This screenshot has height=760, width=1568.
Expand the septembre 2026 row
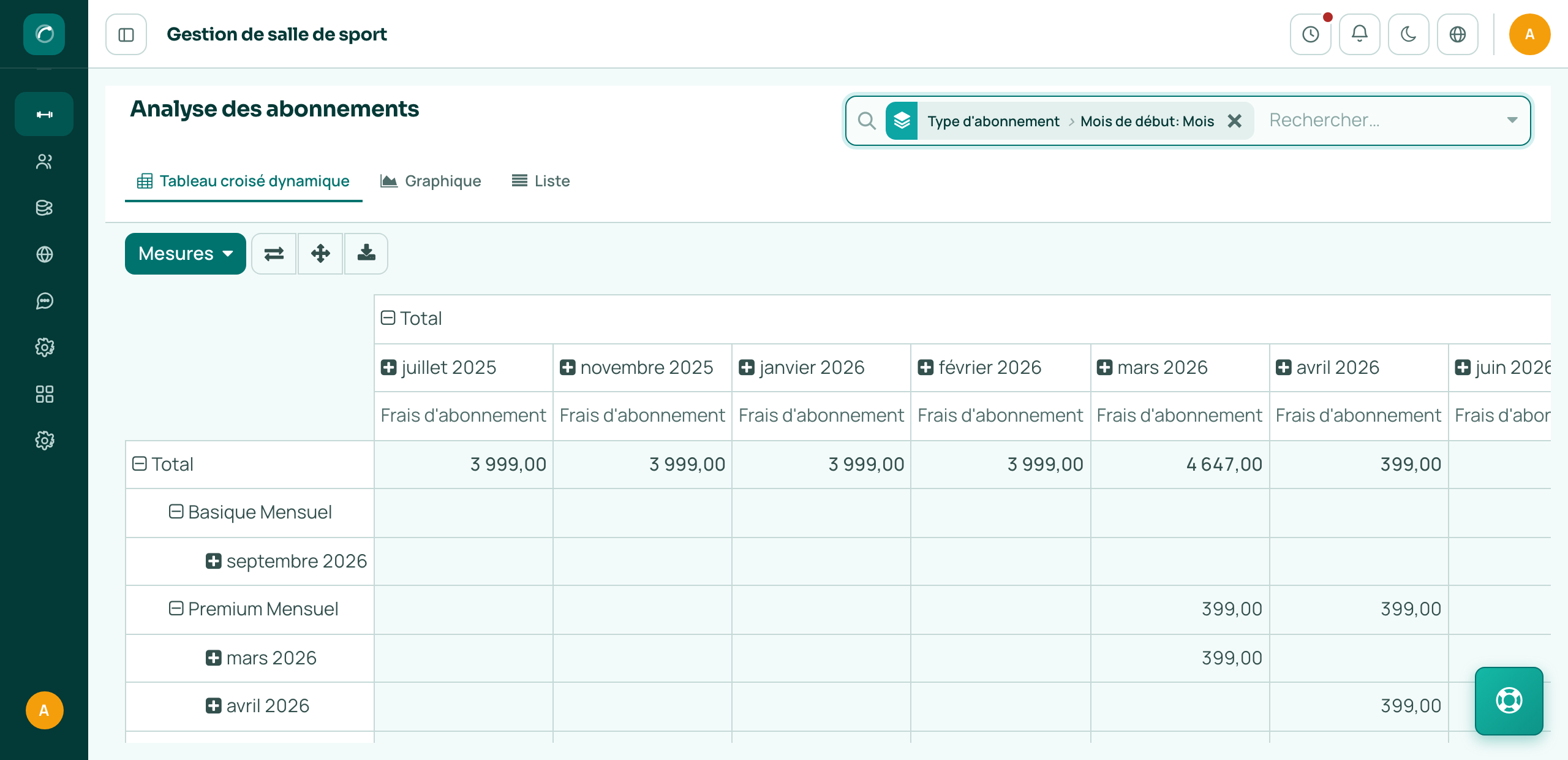click(213, 561)
